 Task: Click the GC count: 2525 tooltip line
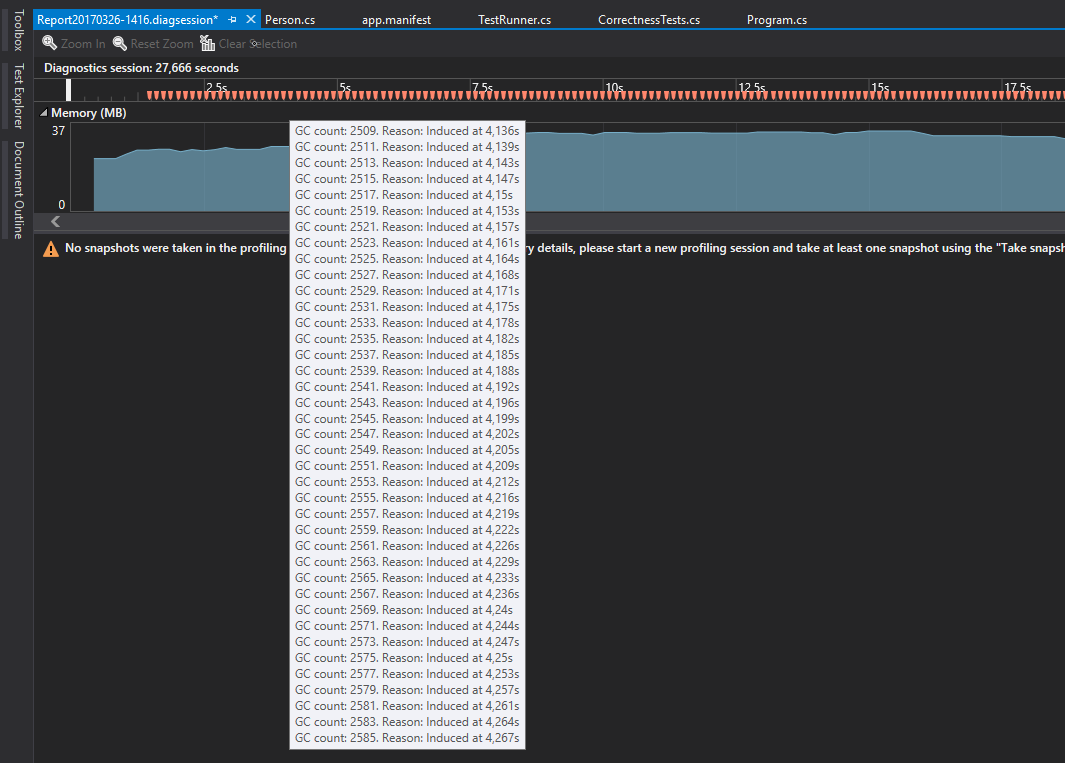pyautogui.click(x=407, y=258)
